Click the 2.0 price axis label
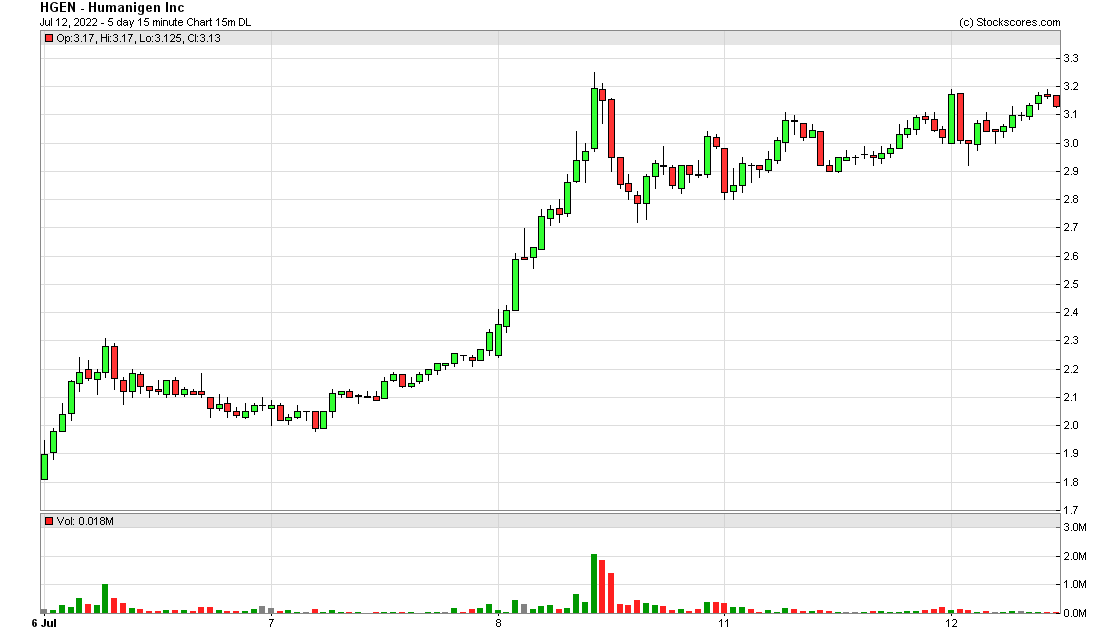Screen dimensions: 1100x644 coord(1071,425)
